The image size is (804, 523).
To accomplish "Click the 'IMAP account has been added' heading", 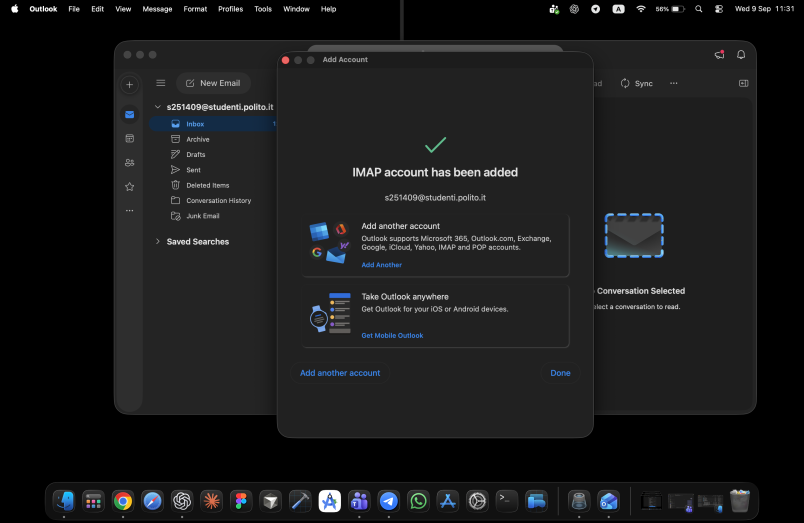I will (x=435, y=172).
